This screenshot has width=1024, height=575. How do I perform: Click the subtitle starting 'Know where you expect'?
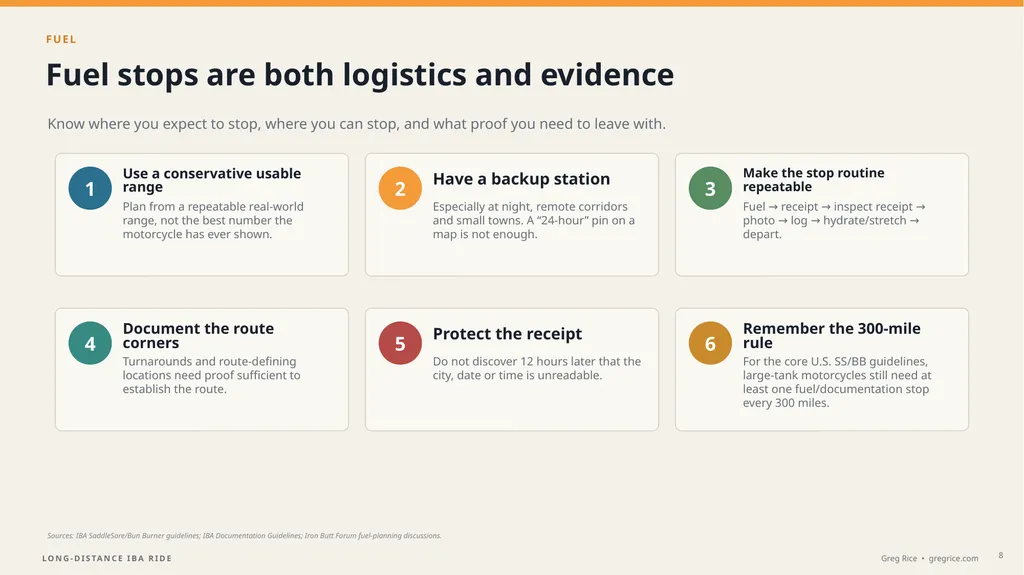click(357, 123)
